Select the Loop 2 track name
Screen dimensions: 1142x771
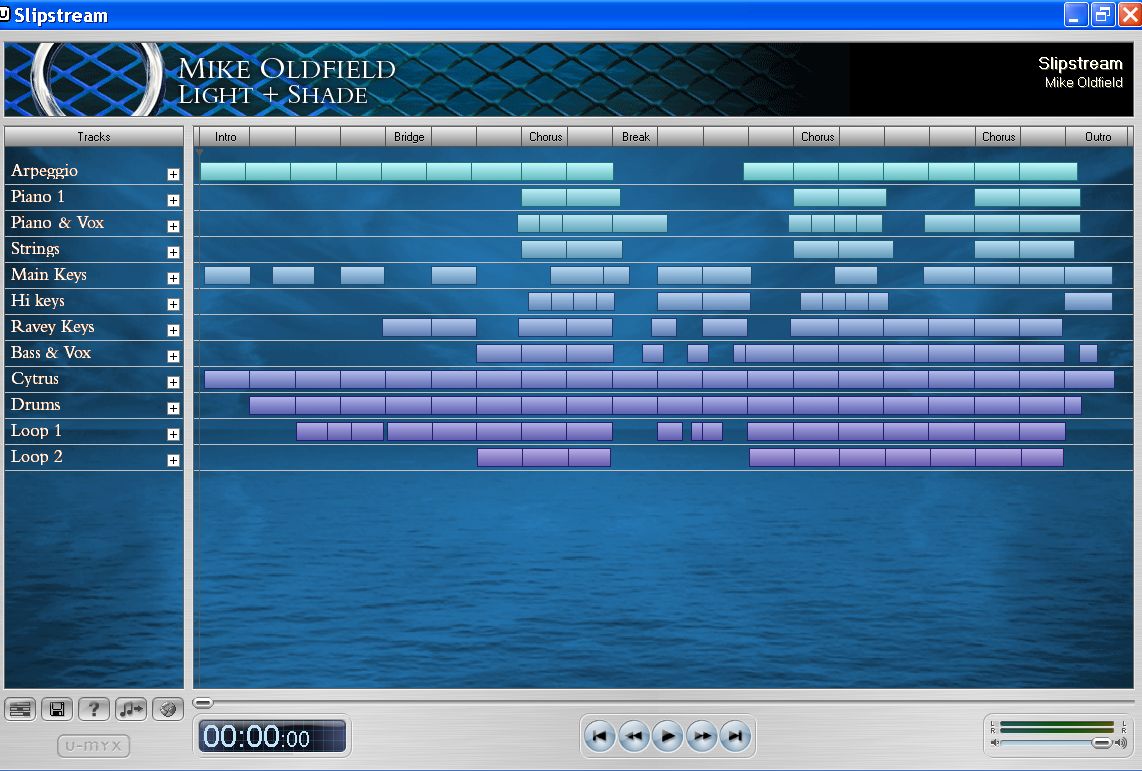click(x=36, y=457)
